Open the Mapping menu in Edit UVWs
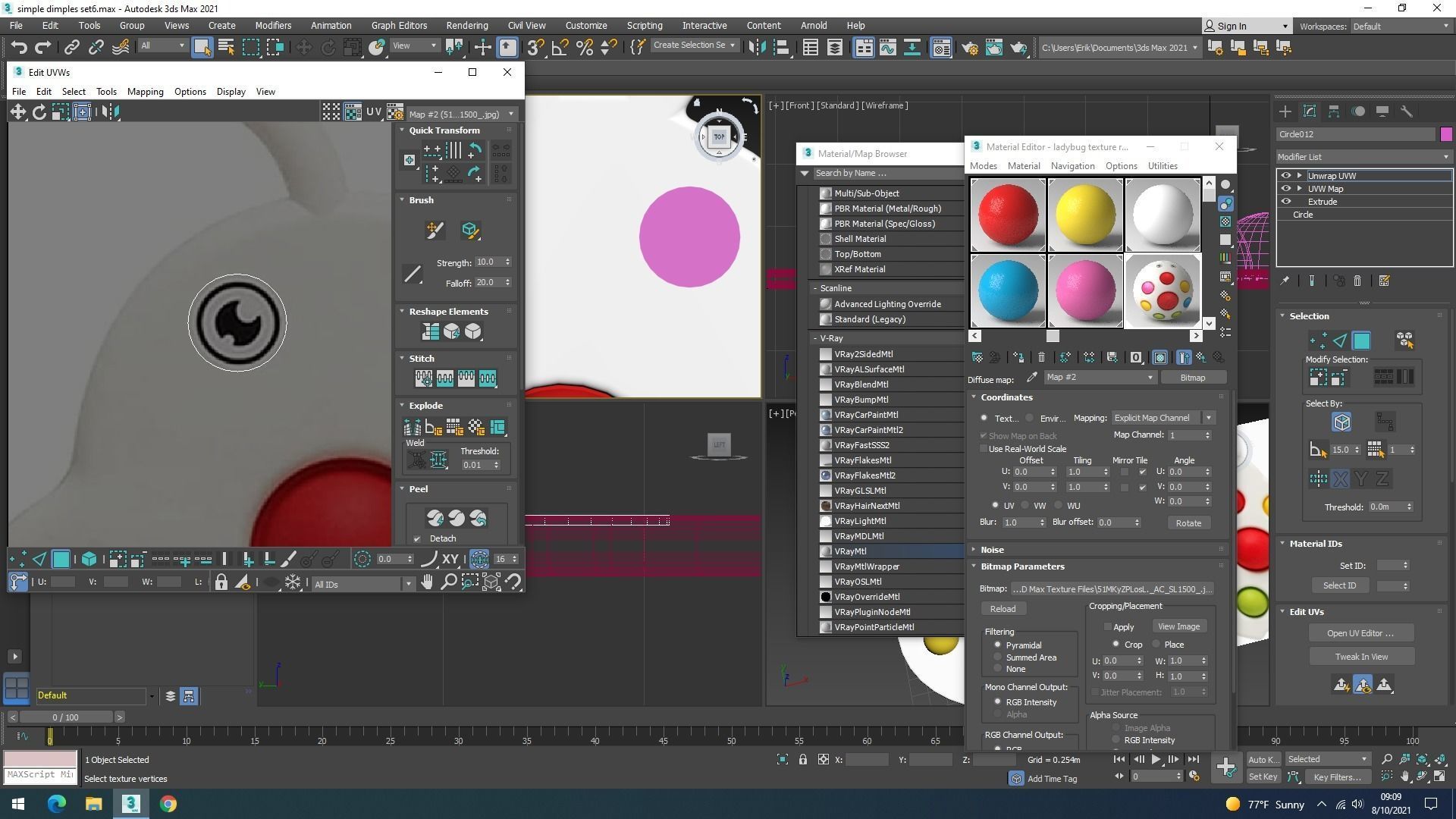 [145, 92]
